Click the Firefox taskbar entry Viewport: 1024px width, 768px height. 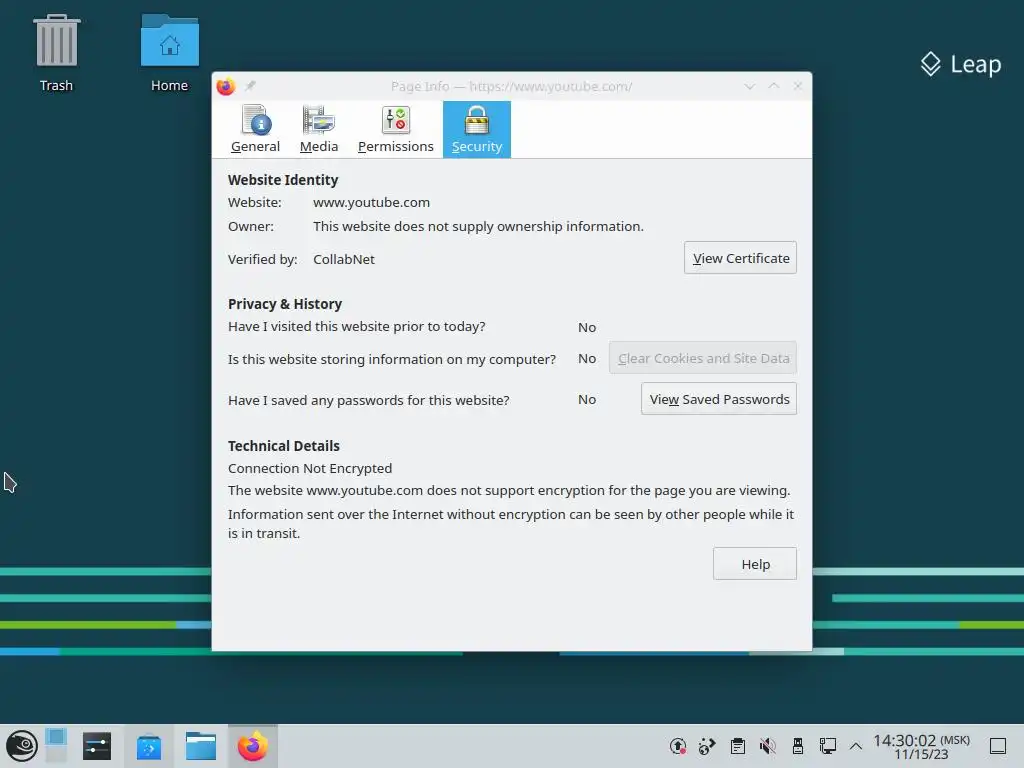253,746
